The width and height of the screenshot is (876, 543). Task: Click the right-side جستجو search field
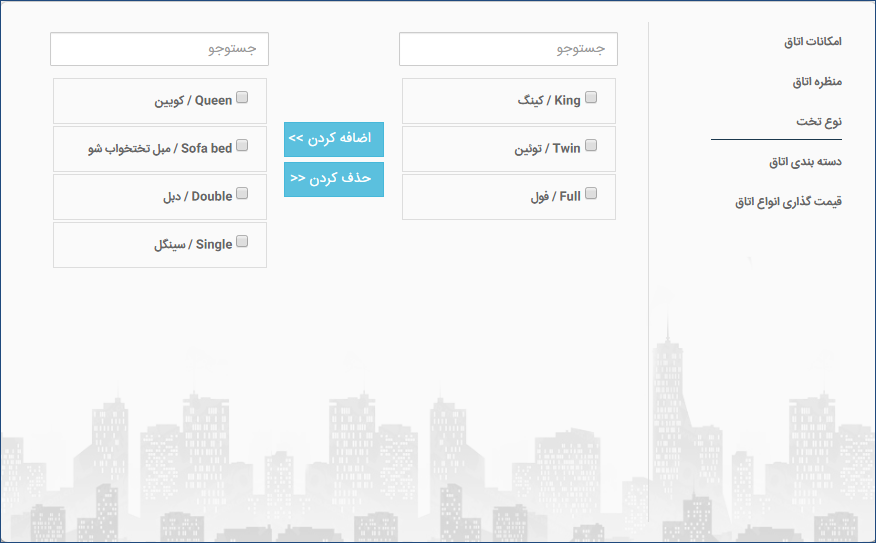coord(508,49)
